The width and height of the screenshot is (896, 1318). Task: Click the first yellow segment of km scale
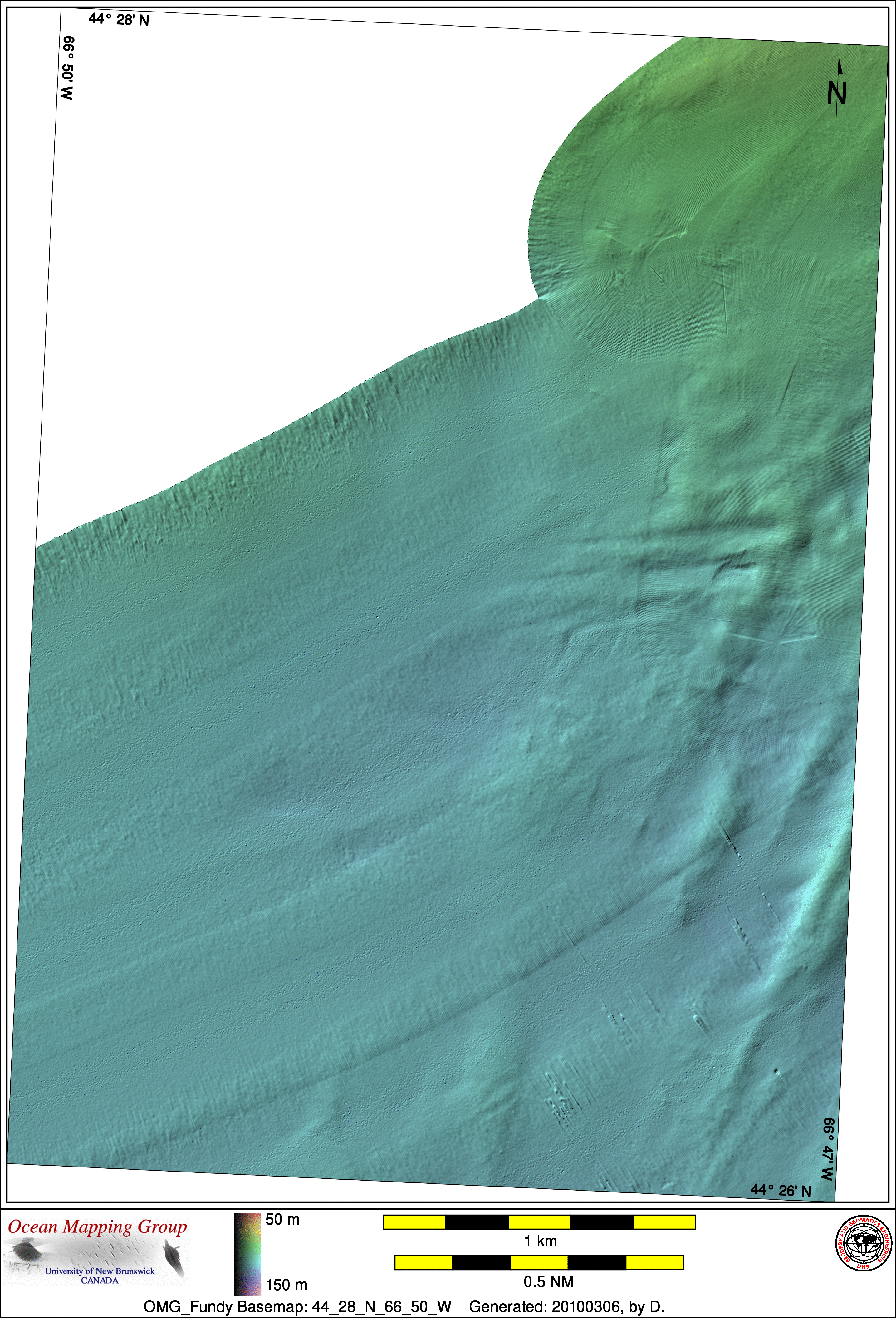pyautogui.click(x=414, y=1222)
